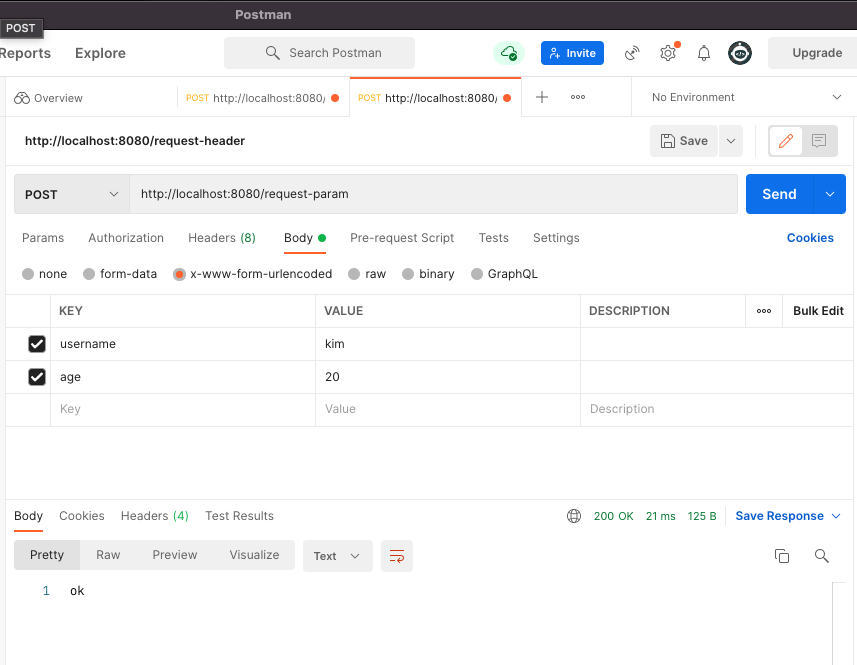Click the search magnifier in Search Postman
This screenshot has width=857, height=665.
pyautogui.click(x=272, y=52)
